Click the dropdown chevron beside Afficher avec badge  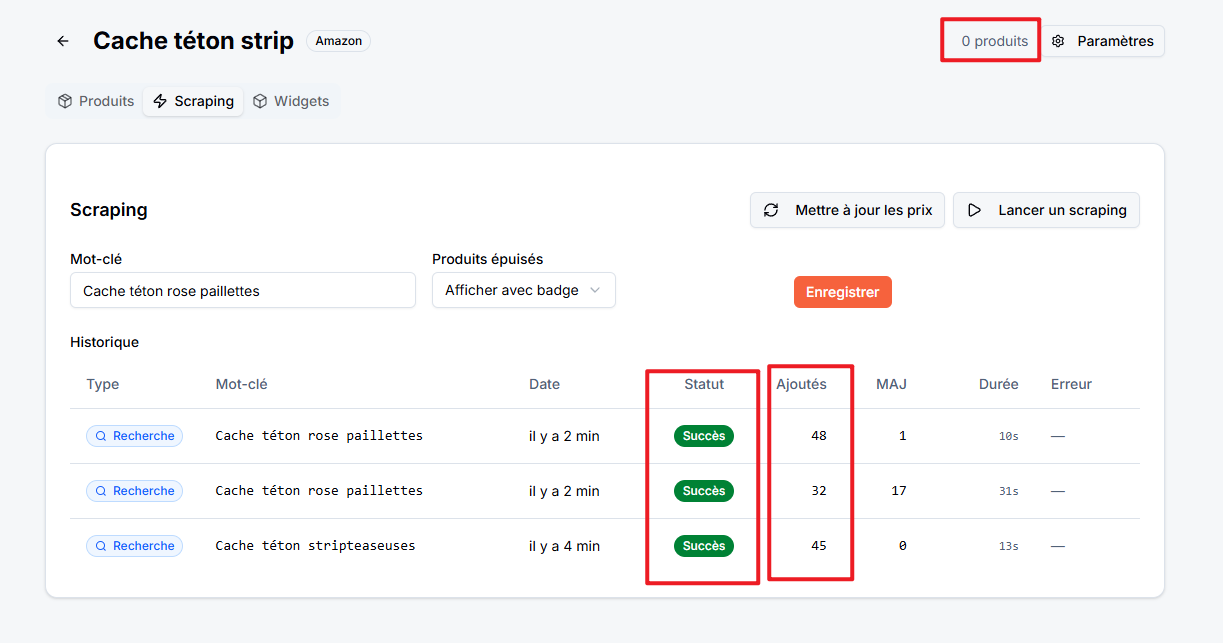(x=595, y=290)
